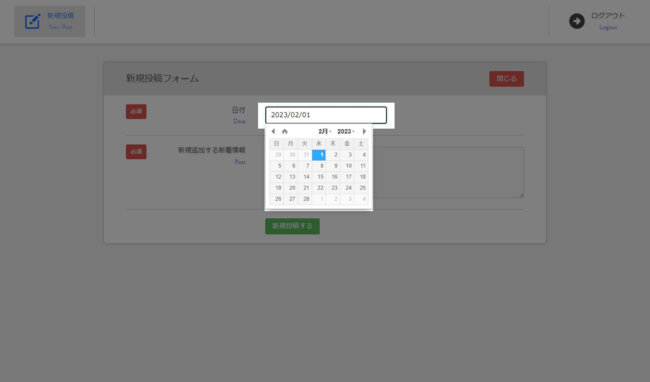Click the New Post pencil icon

coord(32,21)
